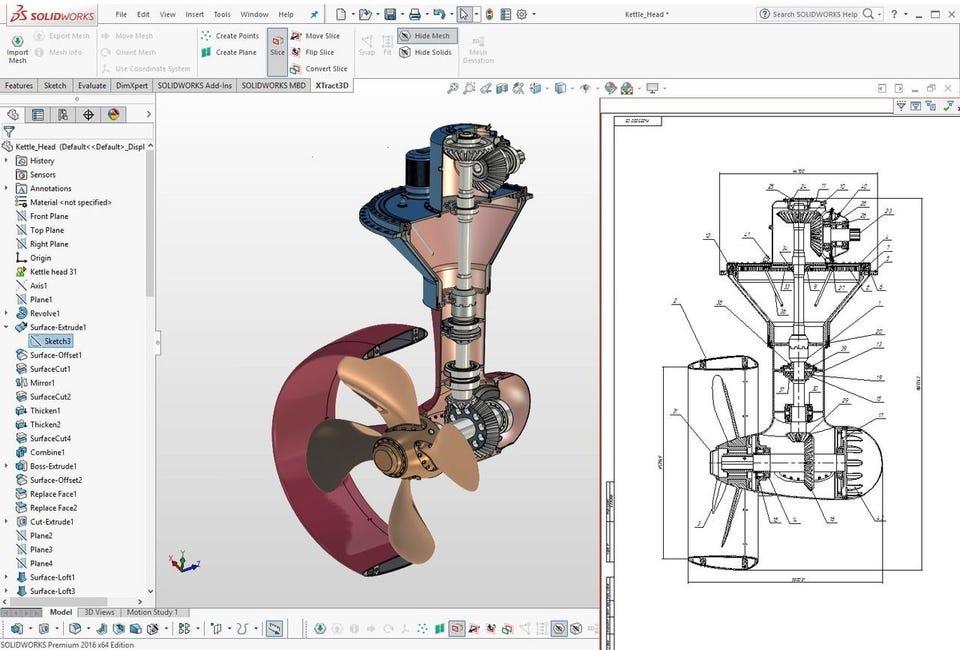This screenshot has width=960, height=650.
Task: Expand the Cut-Extrude1 feature
Action: tap(6, 521)
